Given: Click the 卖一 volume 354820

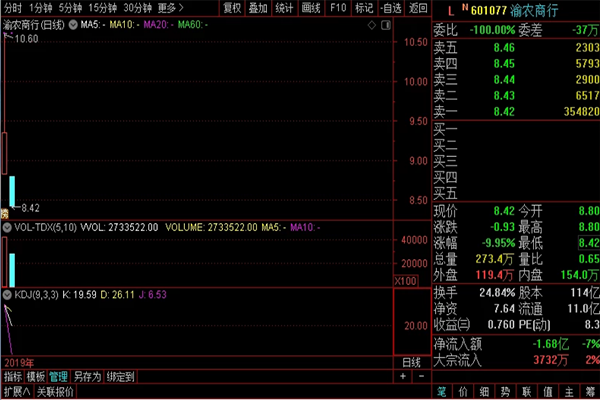Looking at the screenshot, I should [581, 112].
